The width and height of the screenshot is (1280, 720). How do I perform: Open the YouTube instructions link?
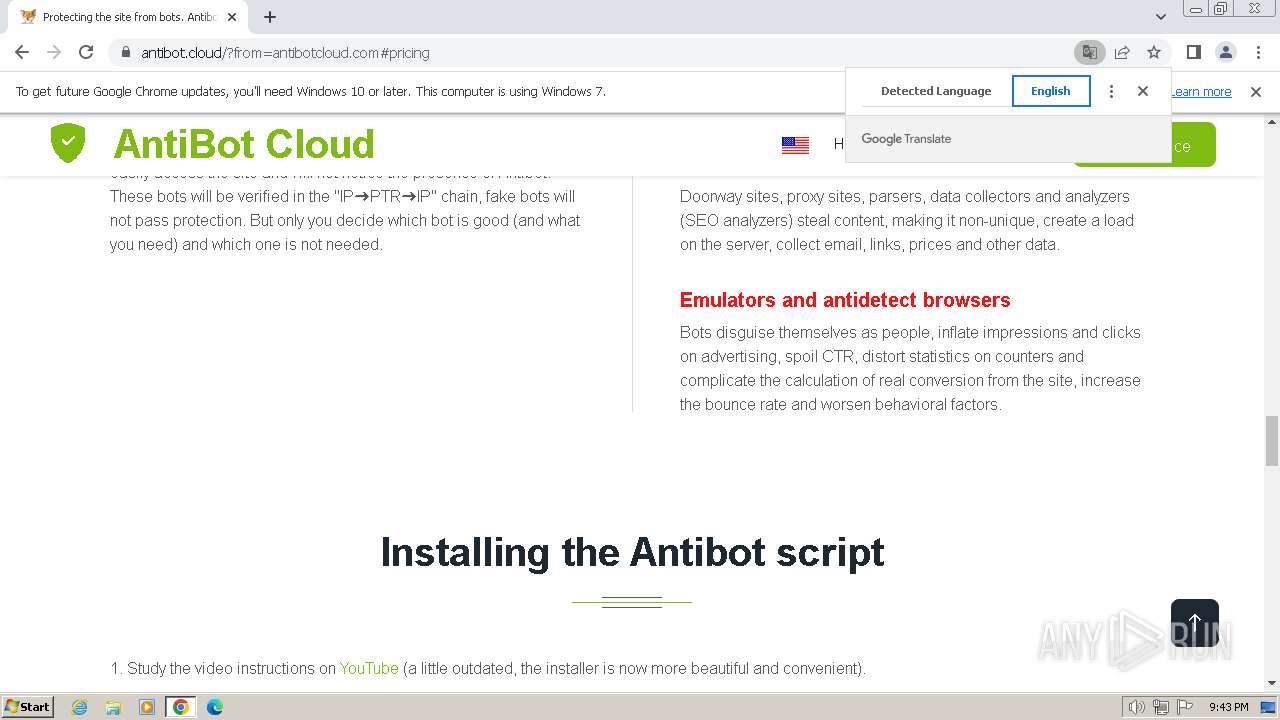point(369,668)
